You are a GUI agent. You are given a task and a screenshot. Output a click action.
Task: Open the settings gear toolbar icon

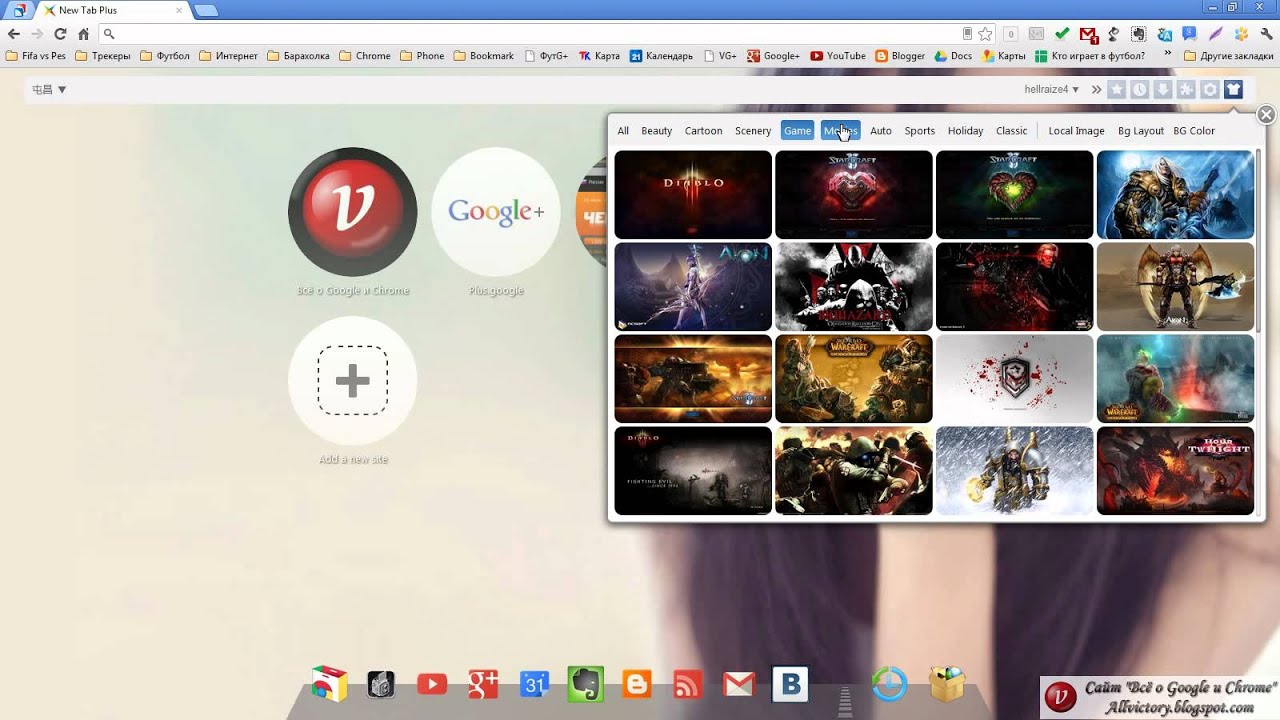pos(1210,89)
